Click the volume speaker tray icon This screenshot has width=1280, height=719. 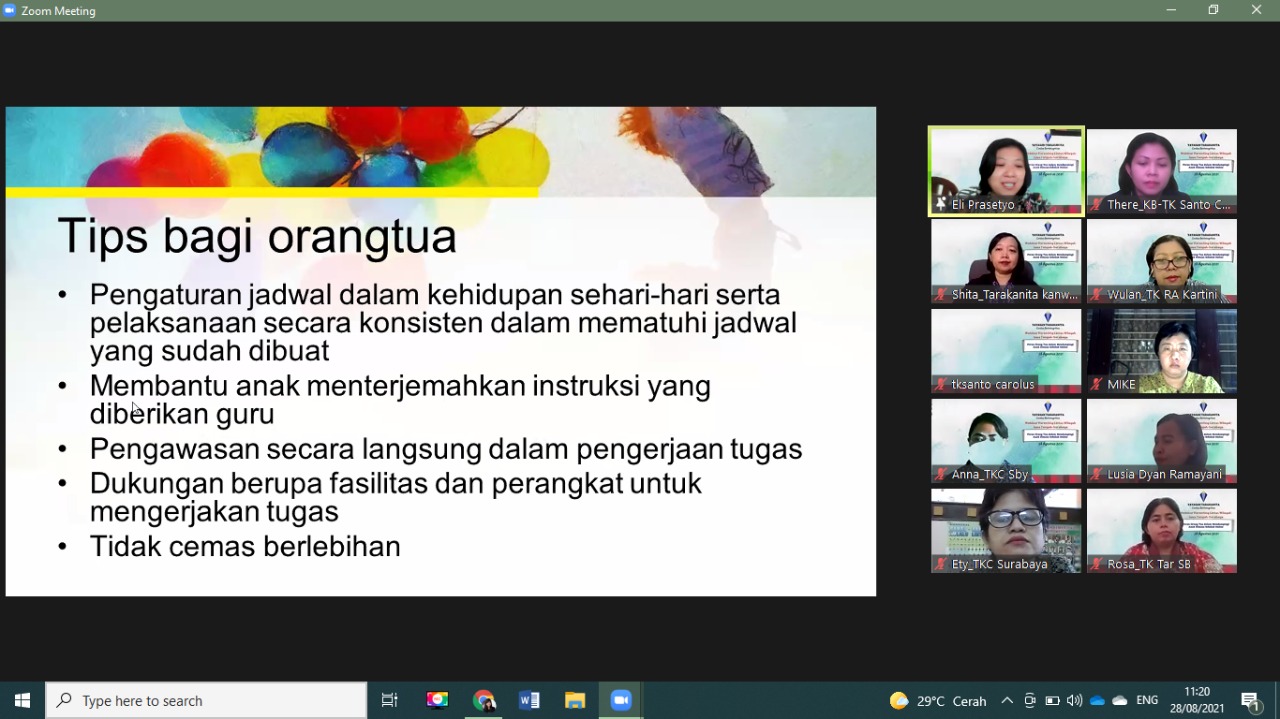tap(1074, 700)
